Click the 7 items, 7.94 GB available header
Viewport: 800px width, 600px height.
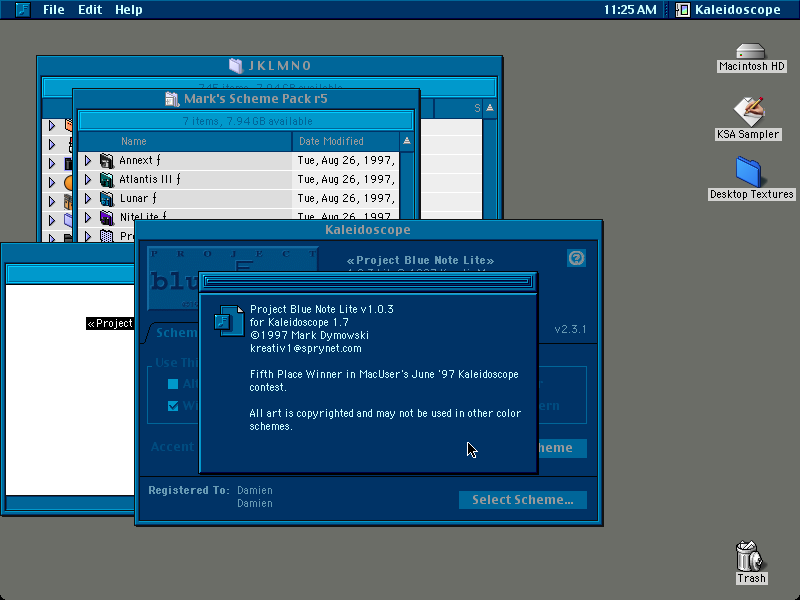click(247, 121)
